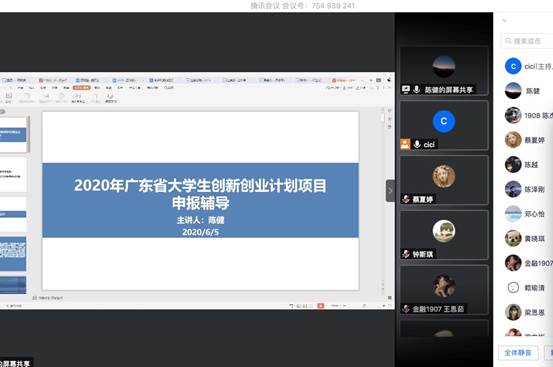
Task: Click the 全体静音 mute all button
Action: click(x=518, y=353)
